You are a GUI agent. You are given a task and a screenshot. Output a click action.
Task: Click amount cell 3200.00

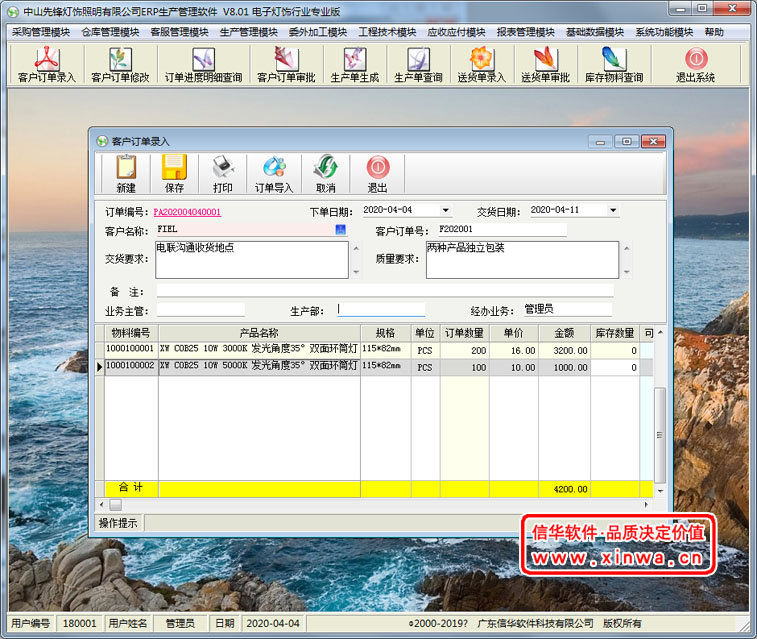(564, 350)
